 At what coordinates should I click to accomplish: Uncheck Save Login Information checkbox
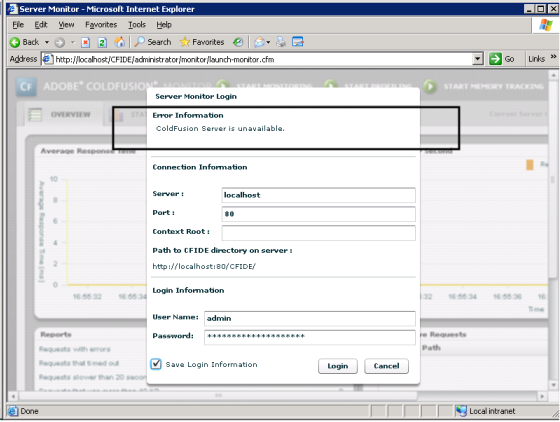(156, 364)
